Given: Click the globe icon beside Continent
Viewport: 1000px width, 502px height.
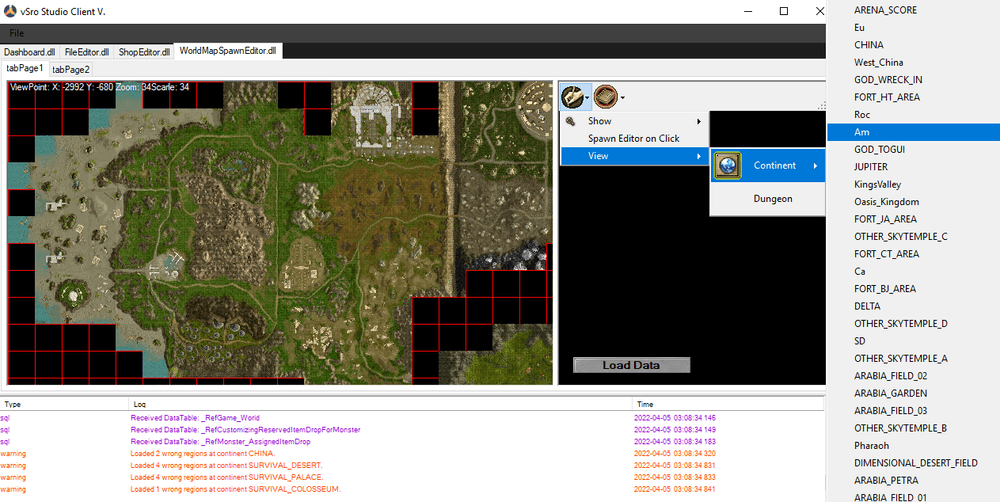Looking at the screenshot, I should pyautogui.click(x=727, y=166).
